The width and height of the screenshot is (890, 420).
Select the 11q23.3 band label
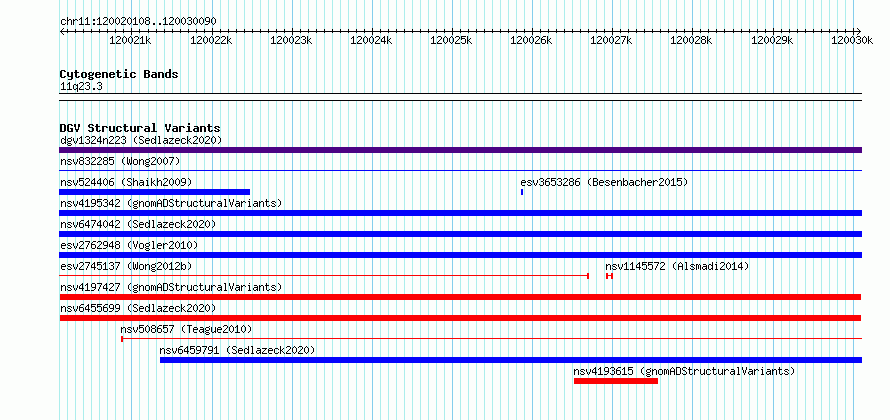pyautogui.click(x=81, y=87)
